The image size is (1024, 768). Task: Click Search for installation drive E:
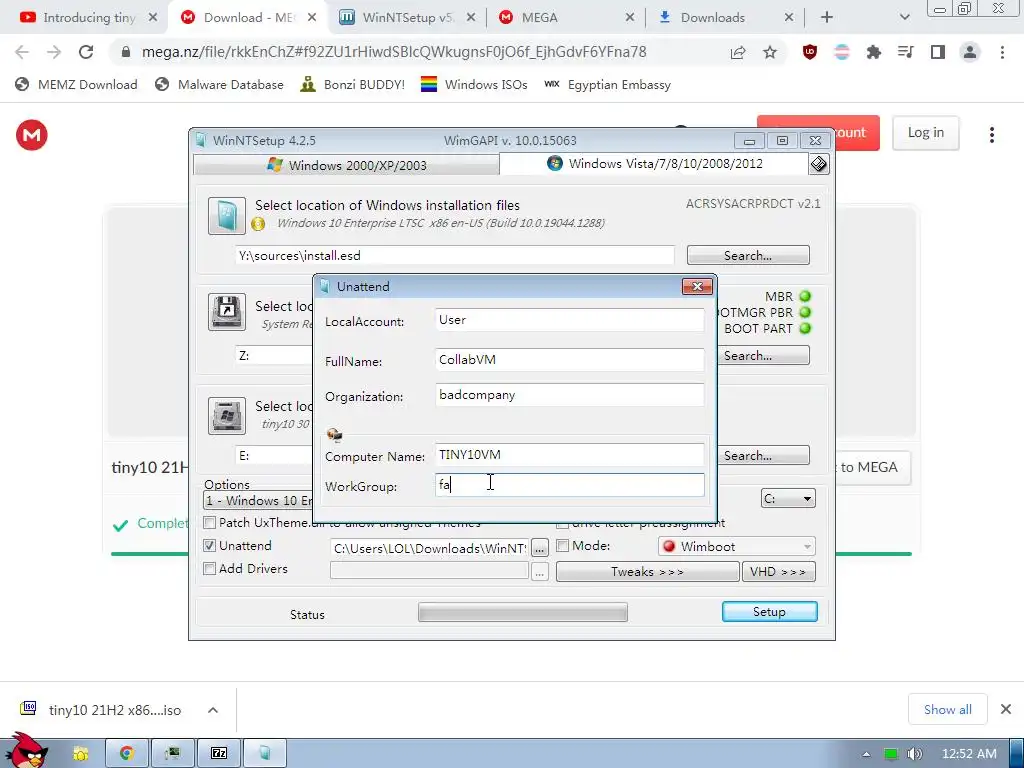pos(763,455)
